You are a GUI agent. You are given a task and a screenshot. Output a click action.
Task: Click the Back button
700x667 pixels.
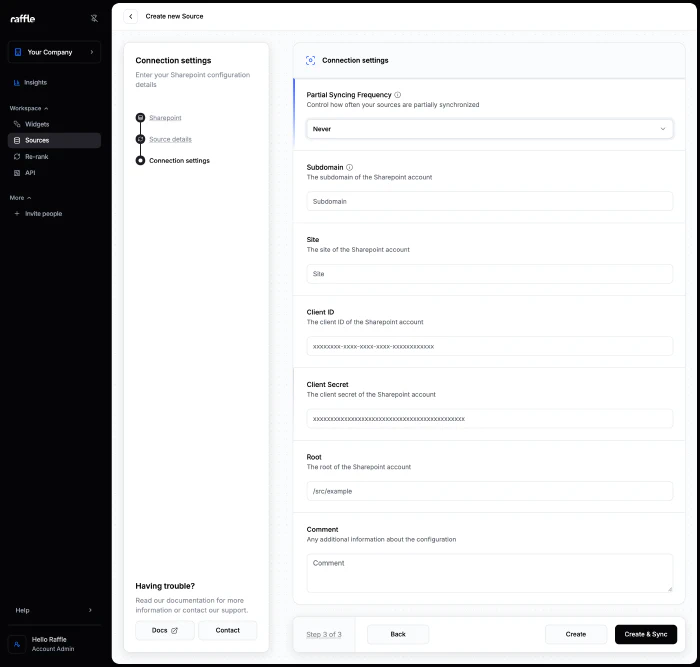[398, 634]
